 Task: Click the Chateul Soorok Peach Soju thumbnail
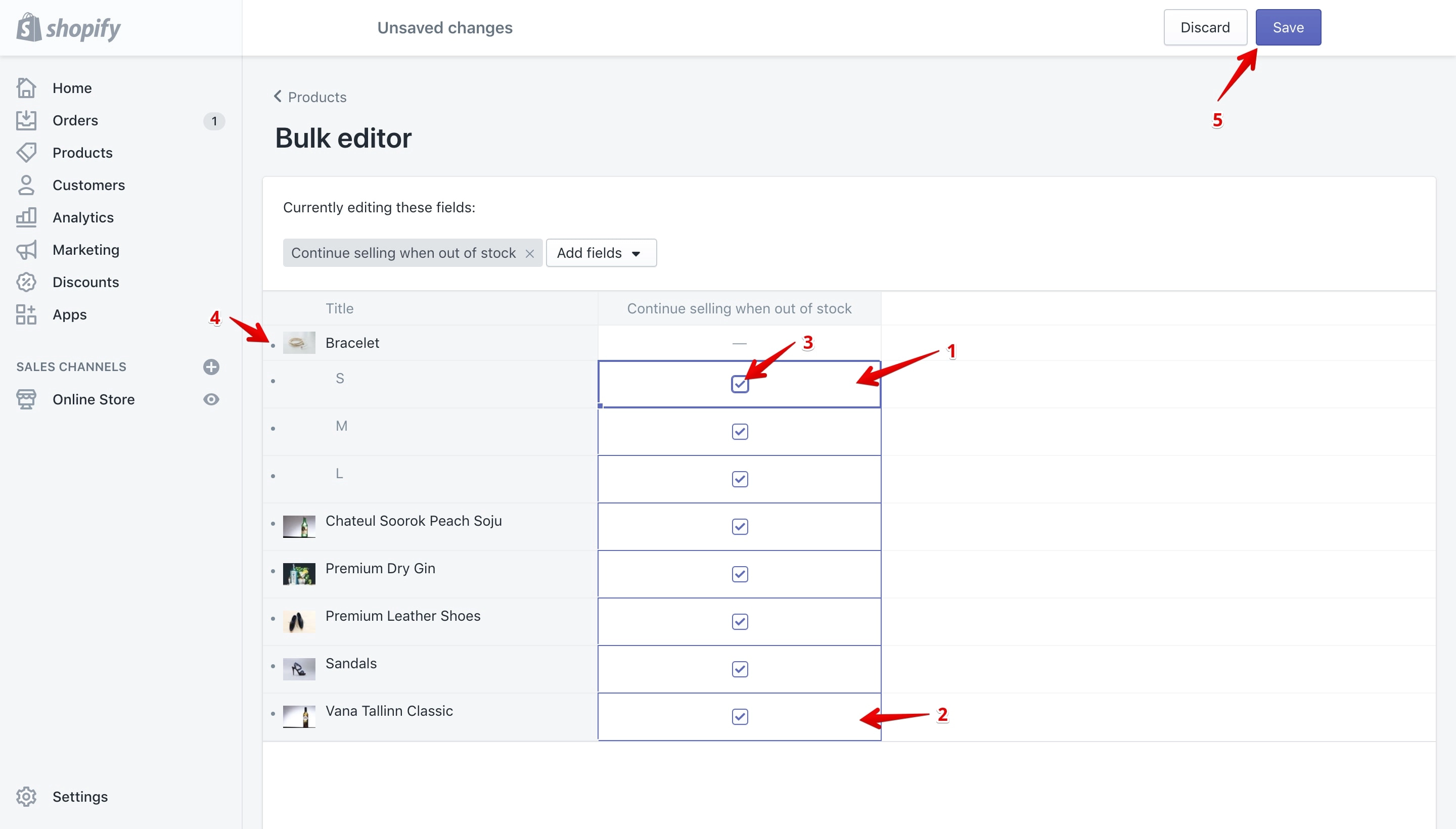pyautogui.click(x=299, y=527)
